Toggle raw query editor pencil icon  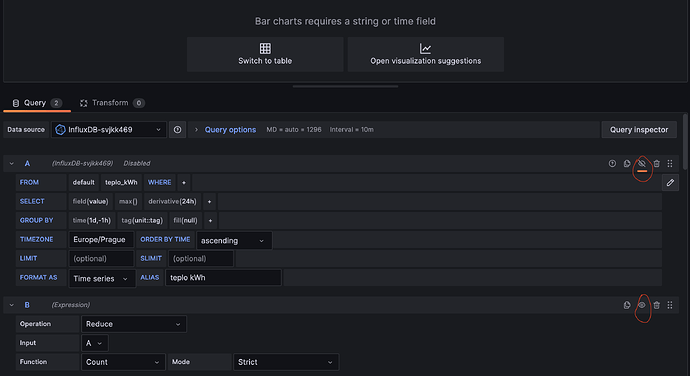(670, 182)
